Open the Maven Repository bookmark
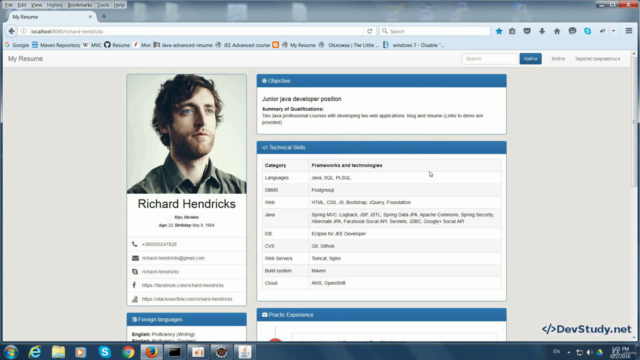640x360 pixels. [x=56, y=45]
